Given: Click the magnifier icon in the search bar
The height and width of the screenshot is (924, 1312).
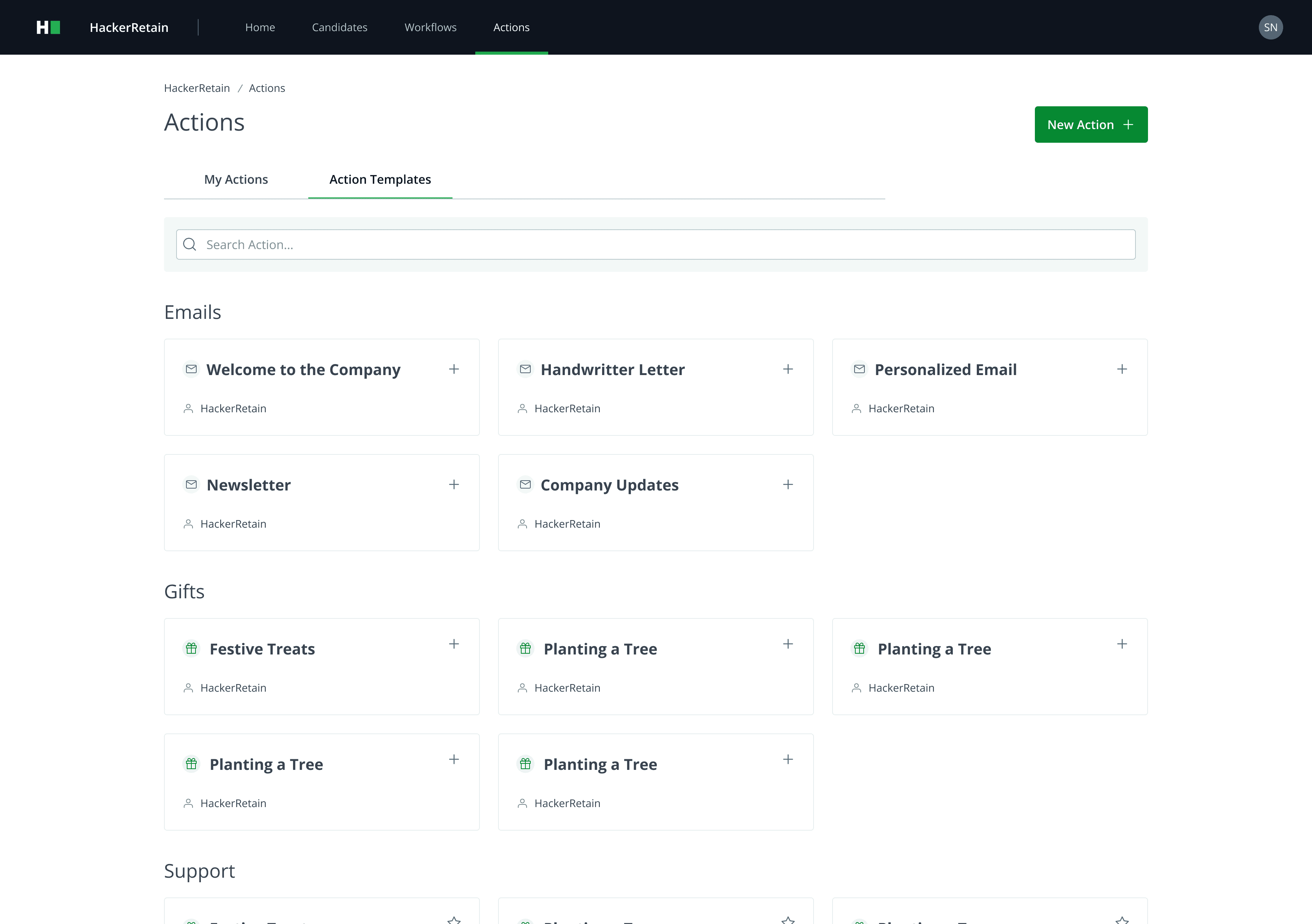Looking at the screenshot, I should coord(190,244).
